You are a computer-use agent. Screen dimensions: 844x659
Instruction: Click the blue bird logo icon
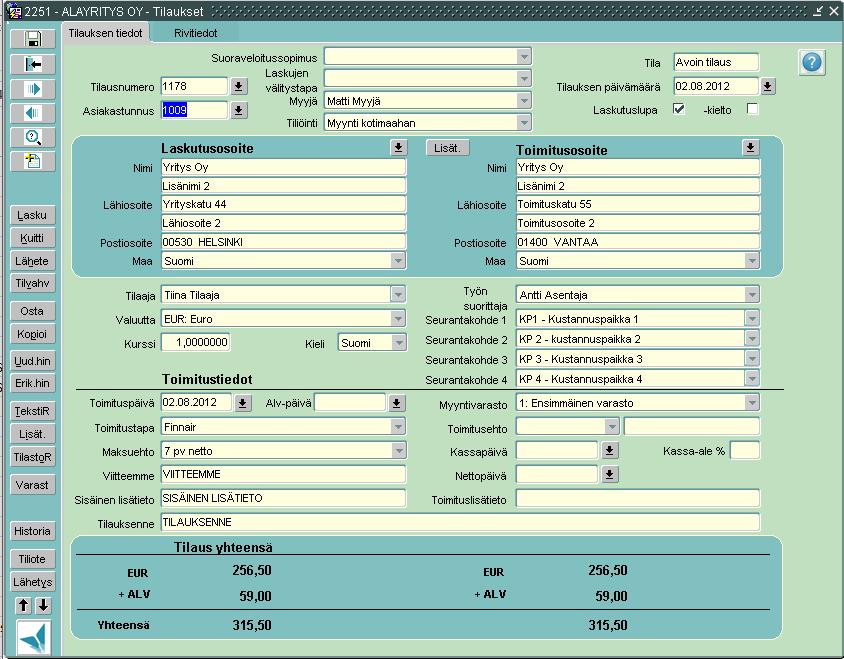[x=33, y=637]
